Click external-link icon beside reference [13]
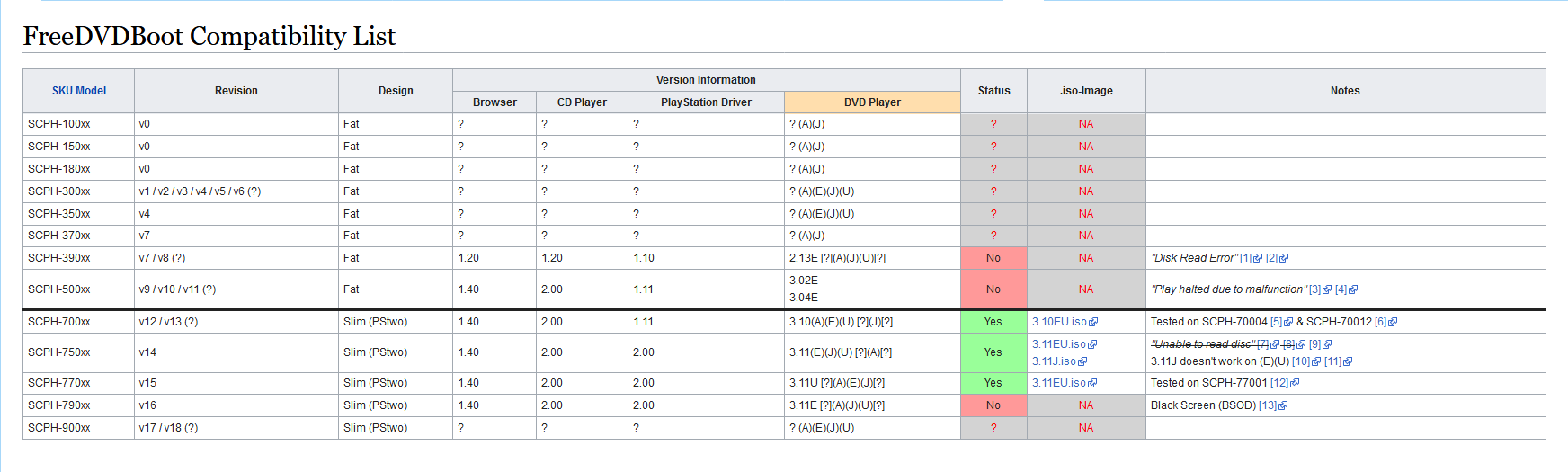Screen dimensions: 1568x472 click(x=1283, y=405)
